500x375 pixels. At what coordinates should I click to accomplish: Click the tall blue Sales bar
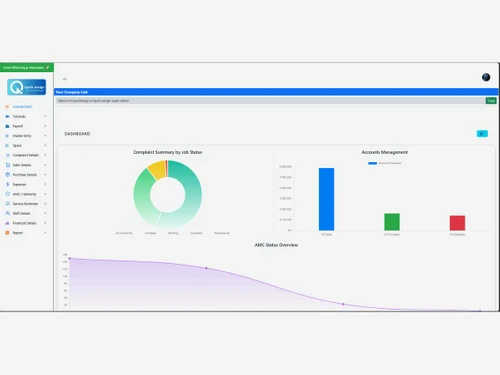(x=326, y=199)
